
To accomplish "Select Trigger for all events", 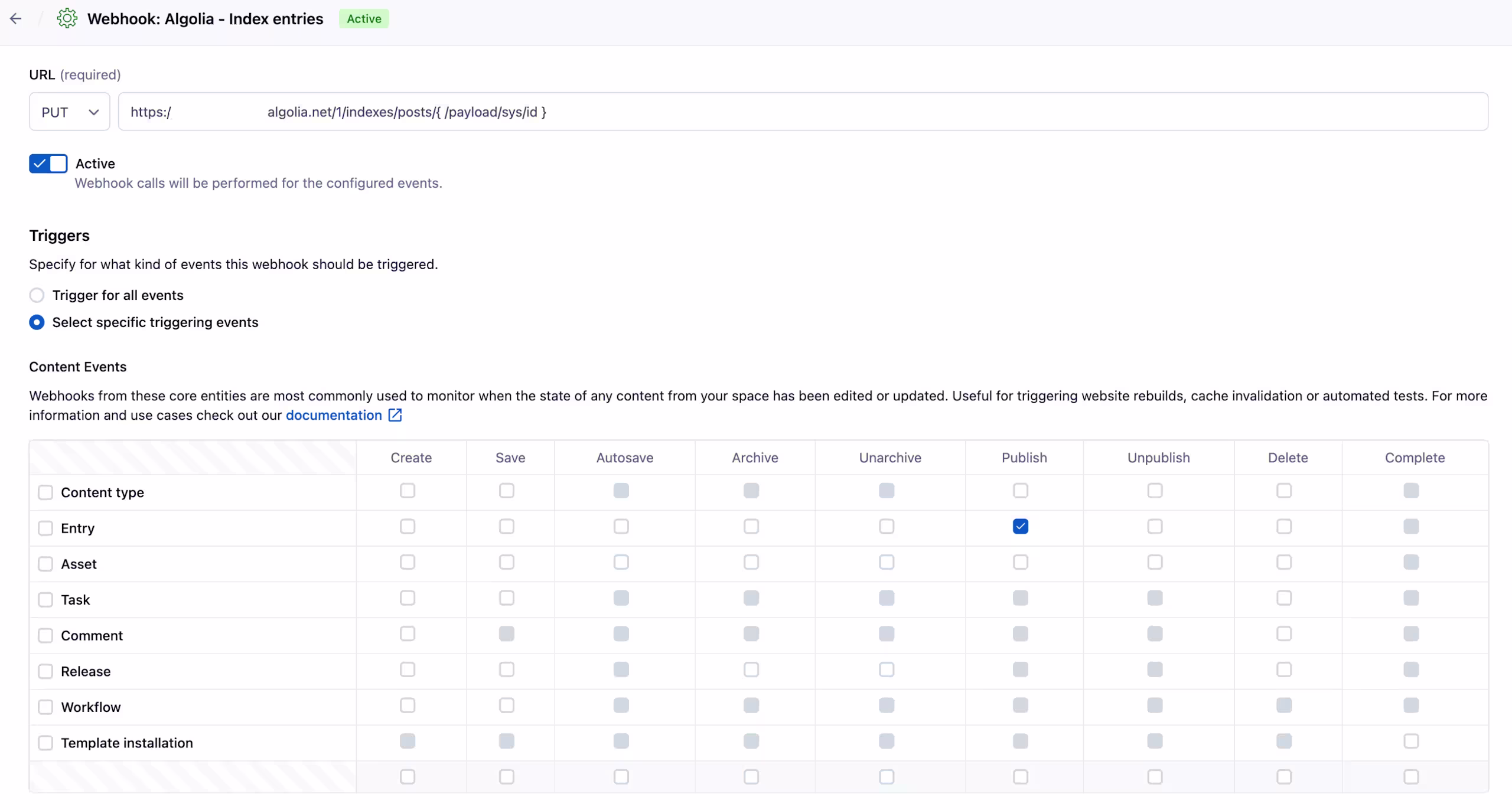I will pyautogui.click(x=37, y=295).
